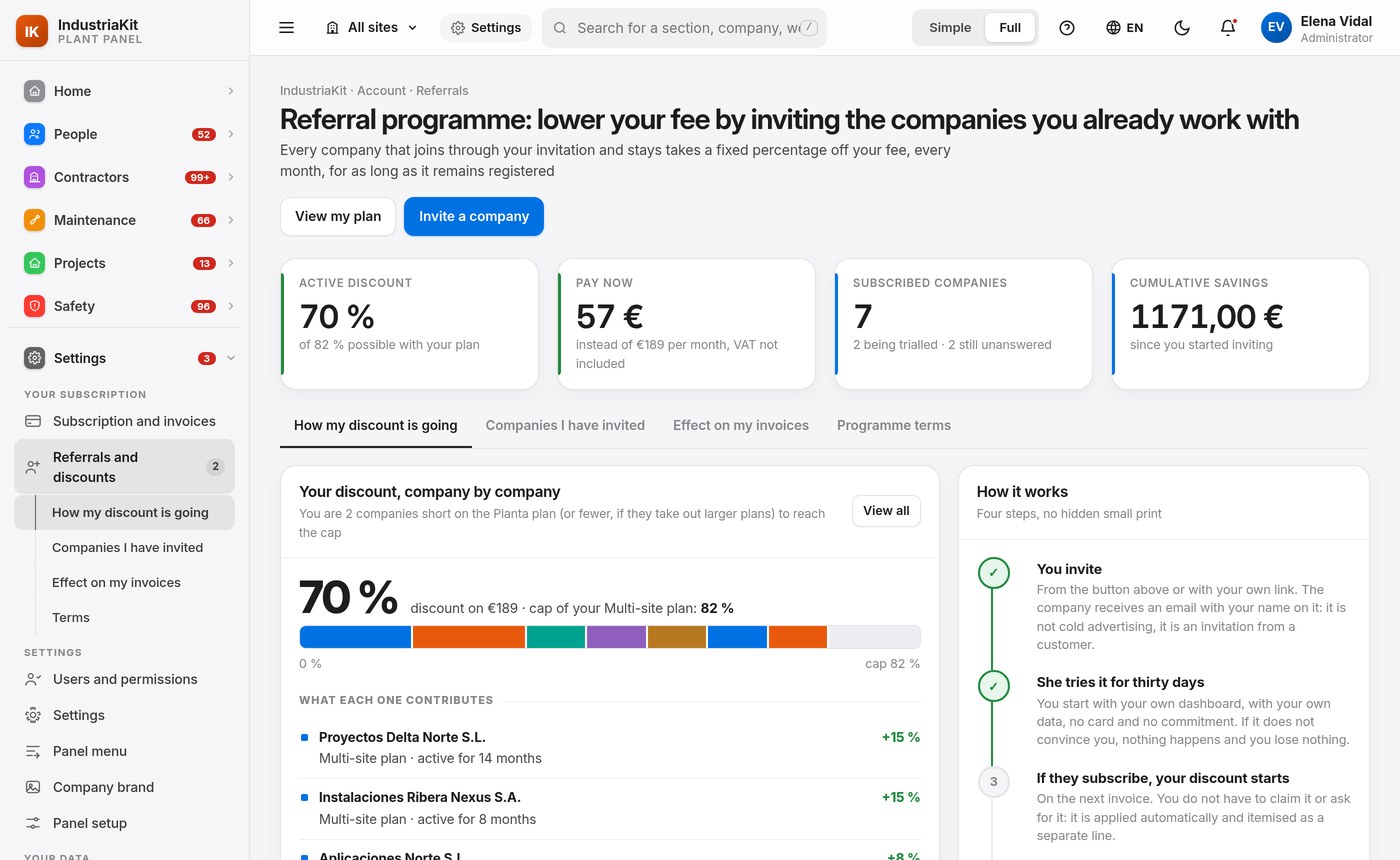
Task: Click the Panel setup sliders icon
Action: 33,823
